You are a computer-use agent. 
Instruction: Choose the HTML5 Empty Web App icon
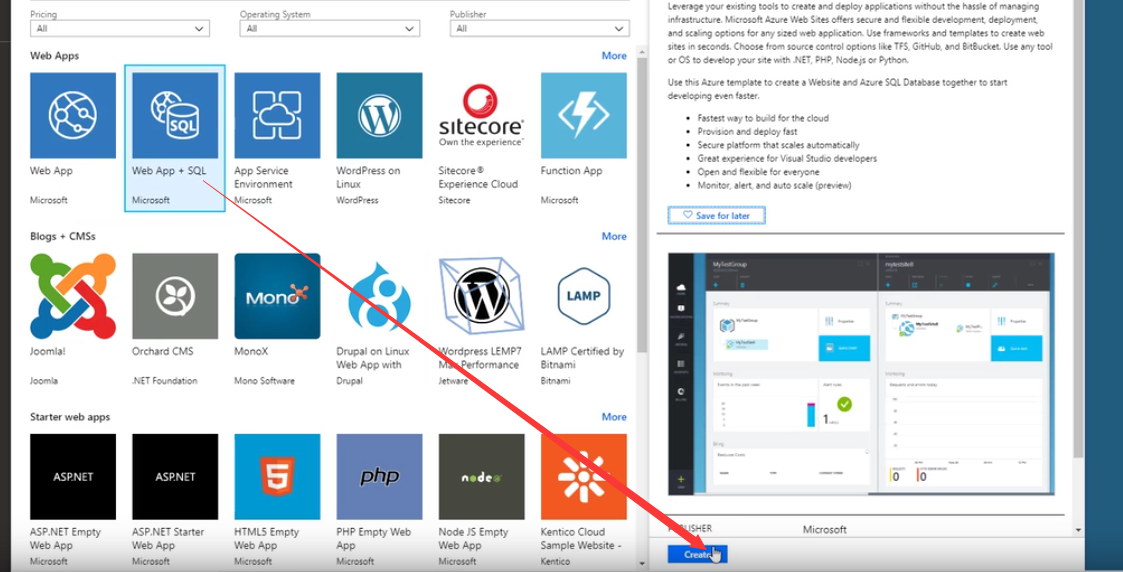277,477
